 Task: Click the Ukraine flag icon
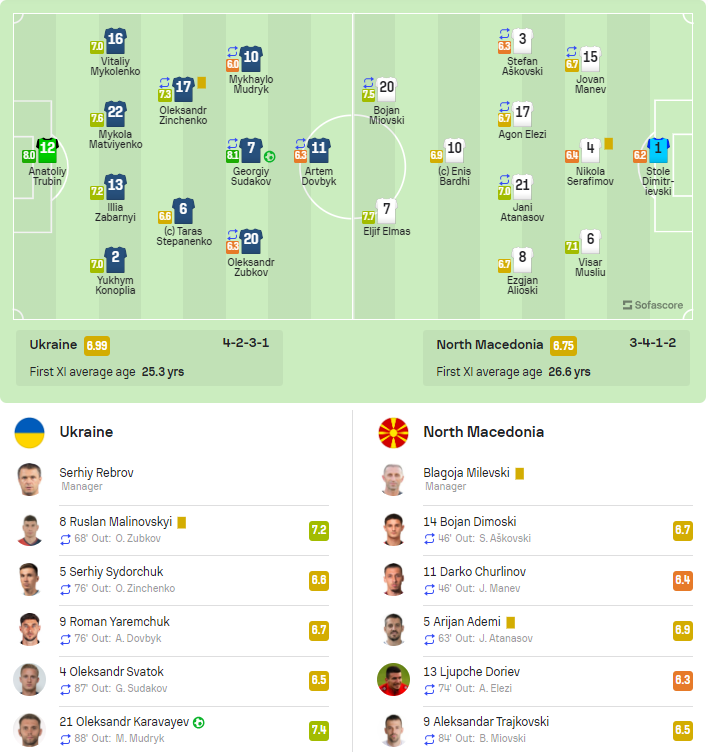[x=29, y=433]
